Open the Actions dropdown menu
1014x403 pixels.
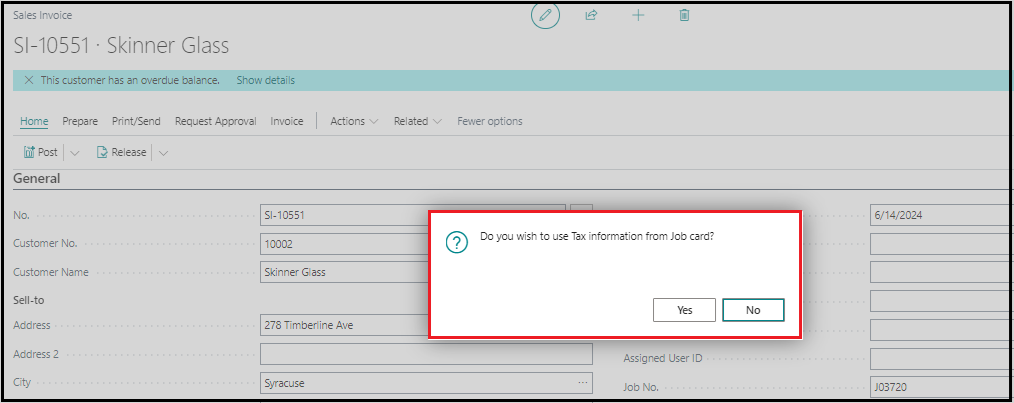point(354,121)
